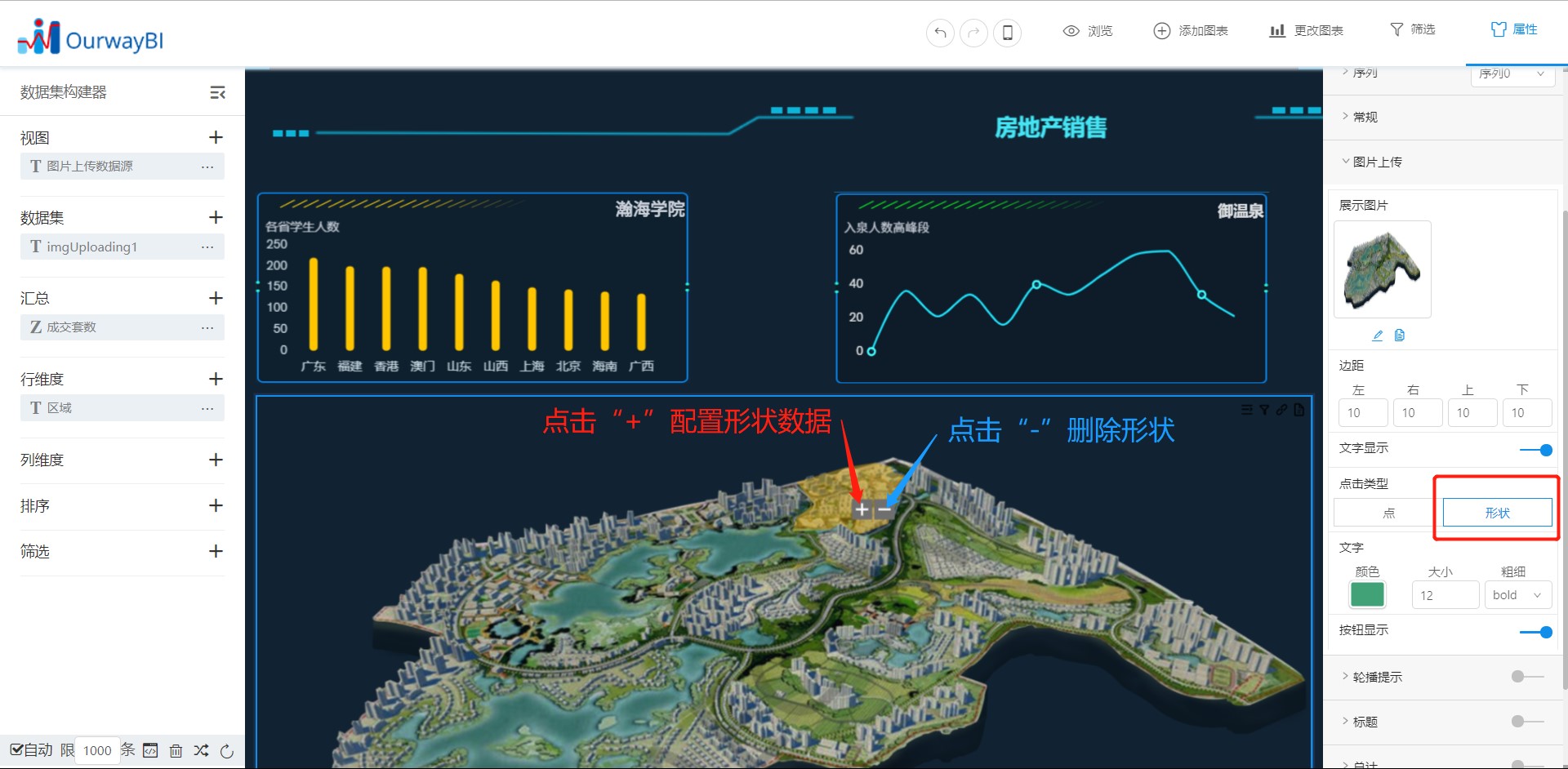Click the minus button on the map shape
1568x769 pixels.
coord(883,509)
